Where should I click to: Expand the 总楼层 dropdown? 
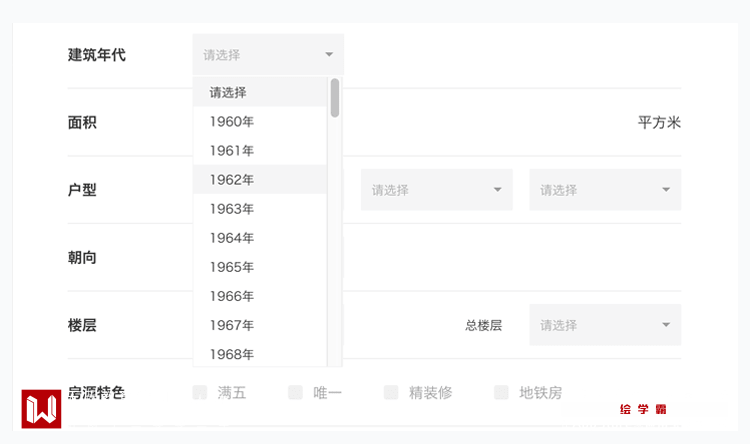tap(604, 325)
